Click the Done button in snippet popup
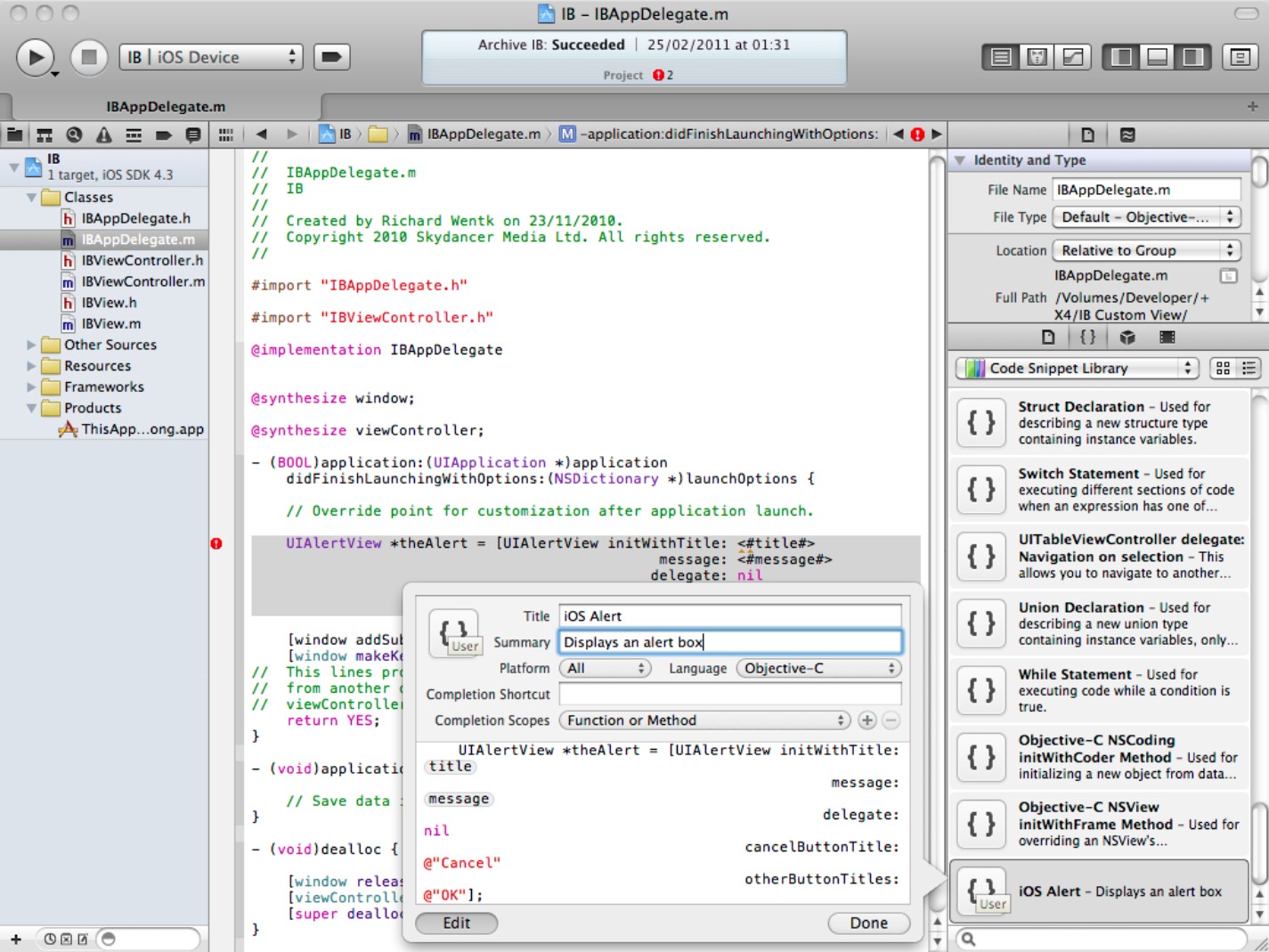 click(x=869, y=924)
